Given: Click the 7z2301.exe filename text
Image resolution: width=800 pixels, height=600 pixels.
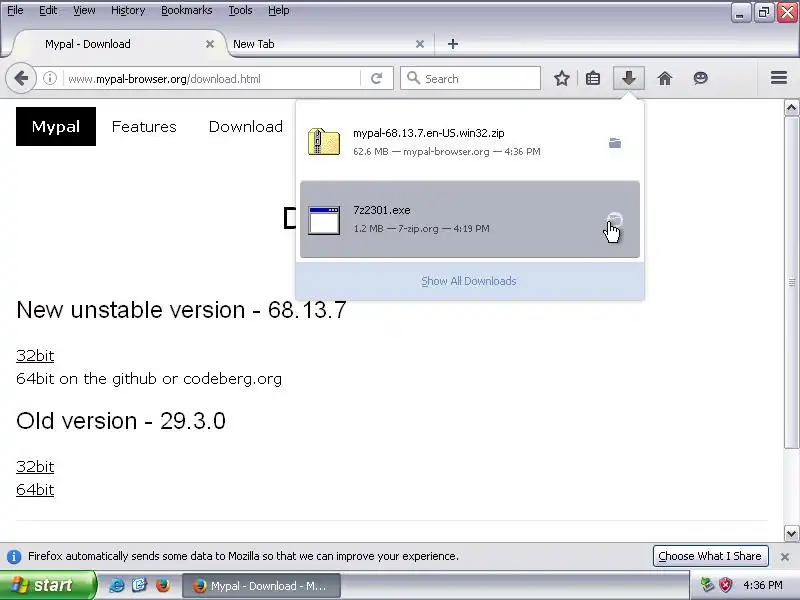Looking at the screenshot, I should (382, 210).
